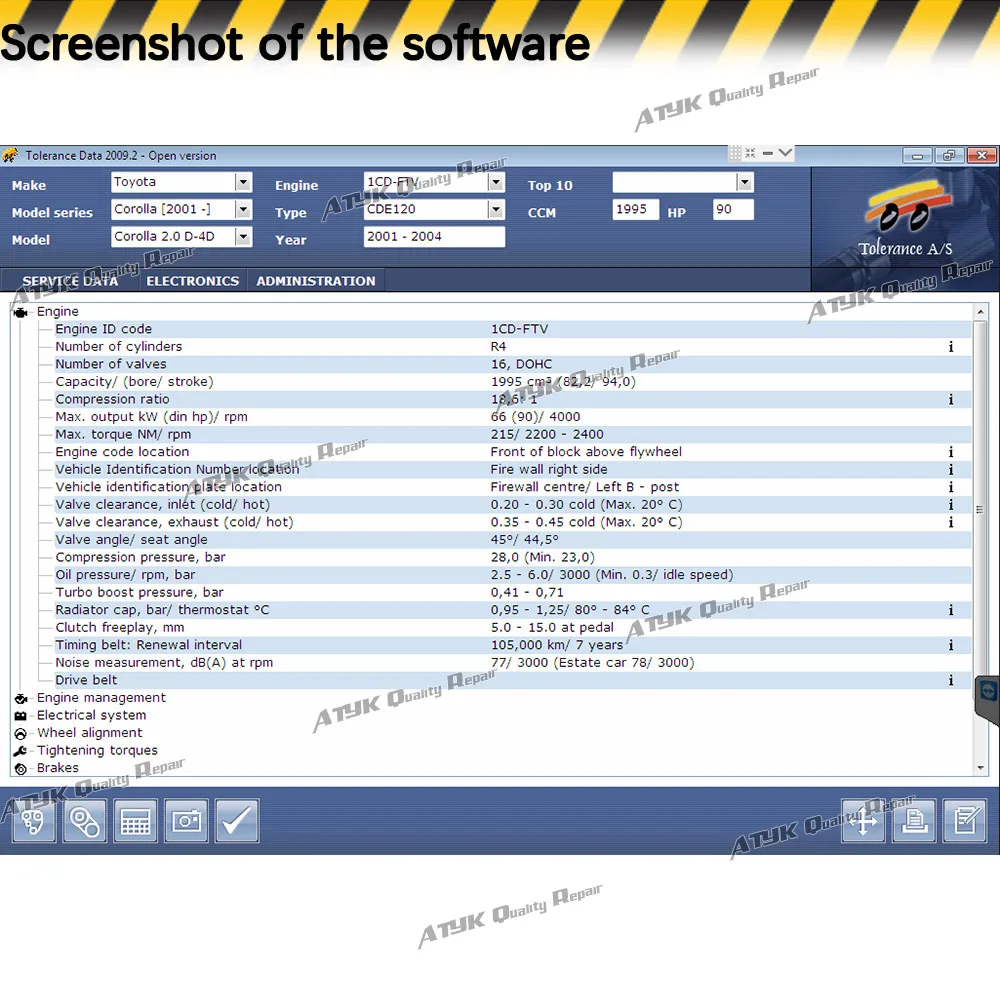Click the grid icon in title bar
This screenshot has height=1000, width=1000.
[x=735, y=153]
